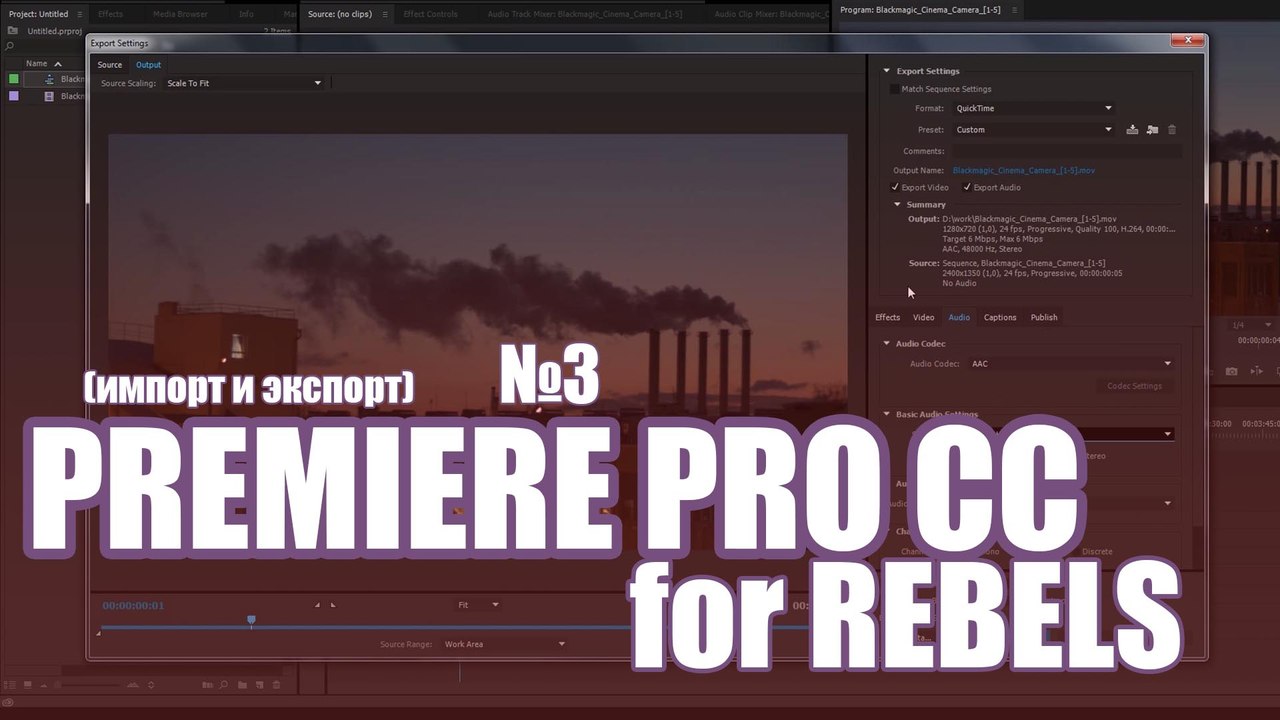Click the Save Preset icon
Image resolution: width=1280 pixels, height=720 pixels.
[x=1132, y=130]
